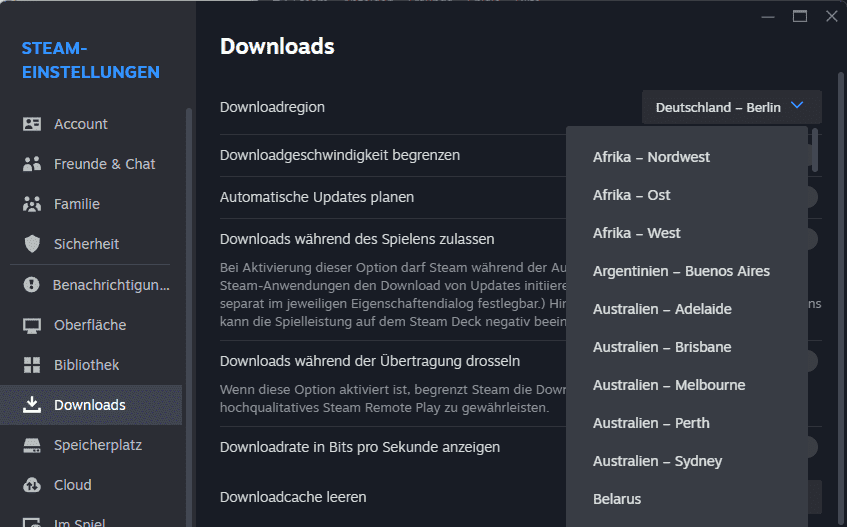Viewport: 847px width, 527px height.
Task: Click the Freunde & Chat people icon
Action: tap(32, 164)
